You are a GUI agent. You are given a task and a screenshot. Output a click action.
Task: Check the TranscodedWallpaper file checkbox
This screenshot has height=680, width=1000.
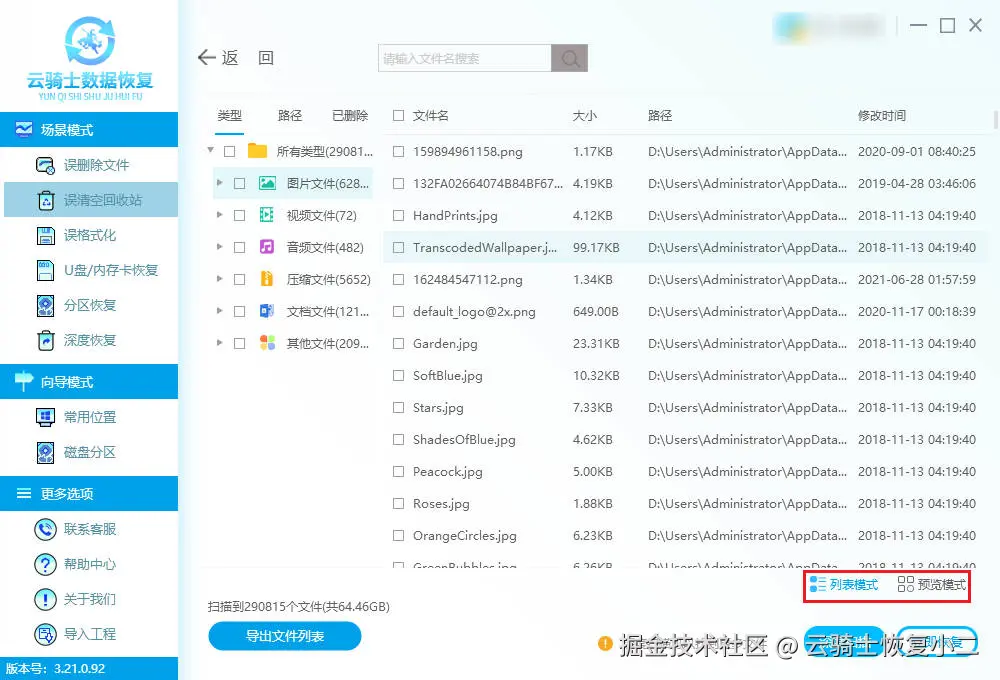tap(399, 248)
